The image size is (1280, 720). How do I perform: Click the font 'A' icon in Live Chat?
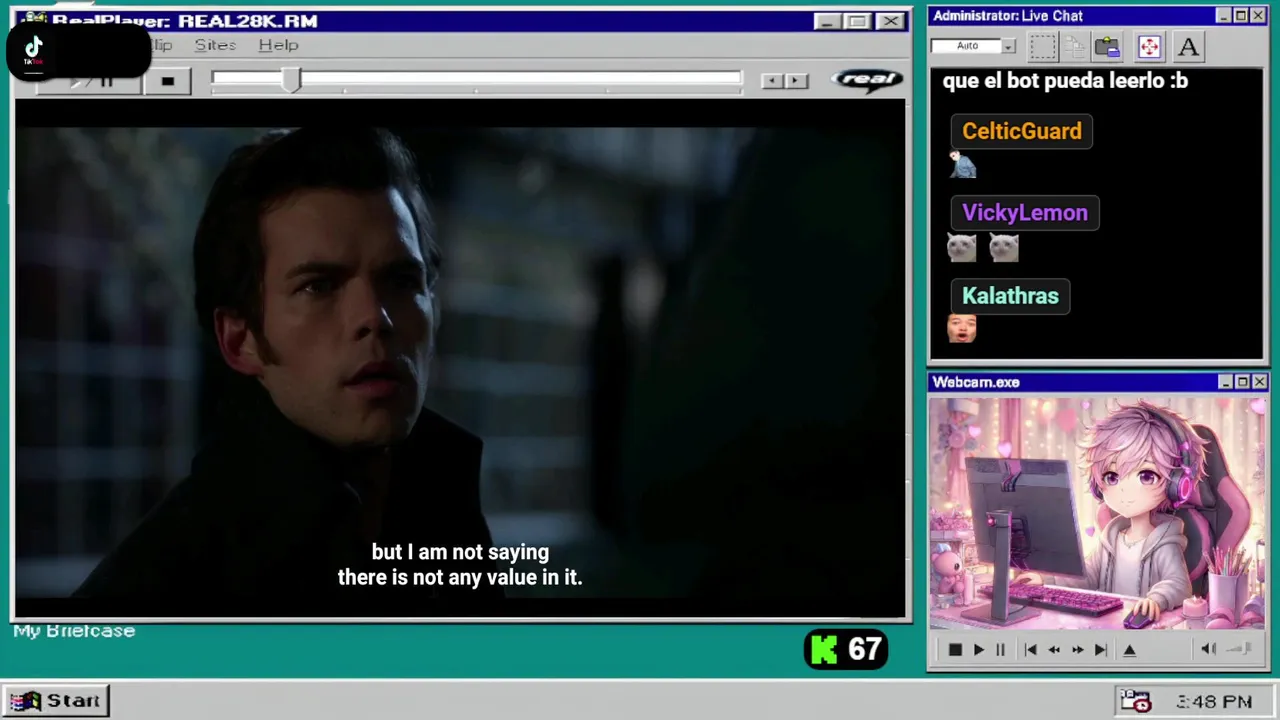point(1188,46)
